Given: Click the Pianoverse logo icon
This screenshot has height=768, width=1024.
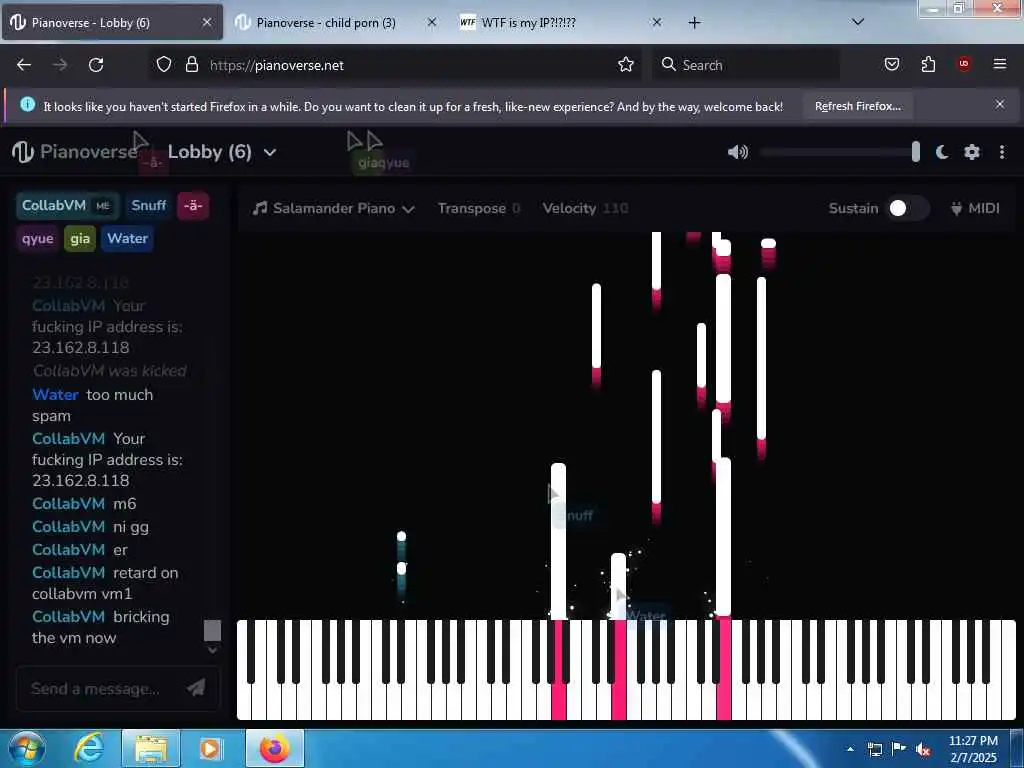Looking at the screenshot, I should (22, 152).
